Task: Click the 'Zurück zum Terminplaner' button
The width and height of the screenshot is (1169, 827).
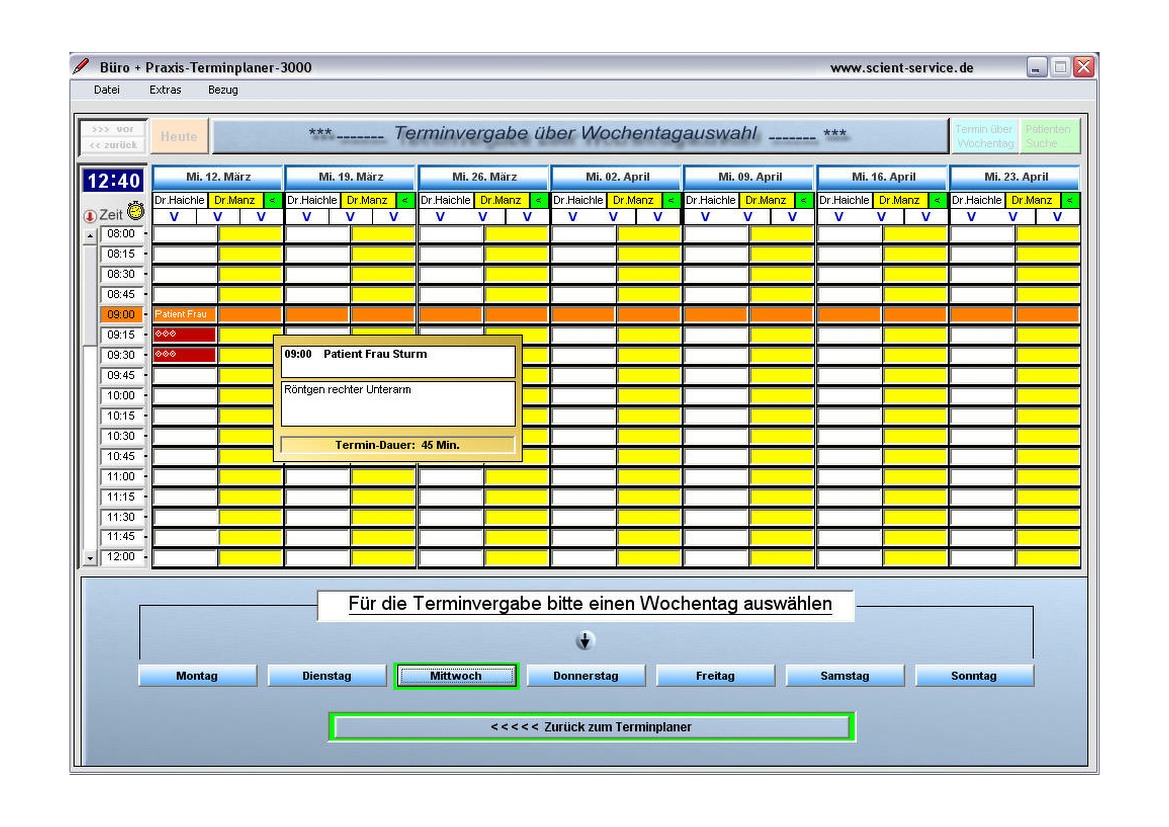Action: coord(591,727)
